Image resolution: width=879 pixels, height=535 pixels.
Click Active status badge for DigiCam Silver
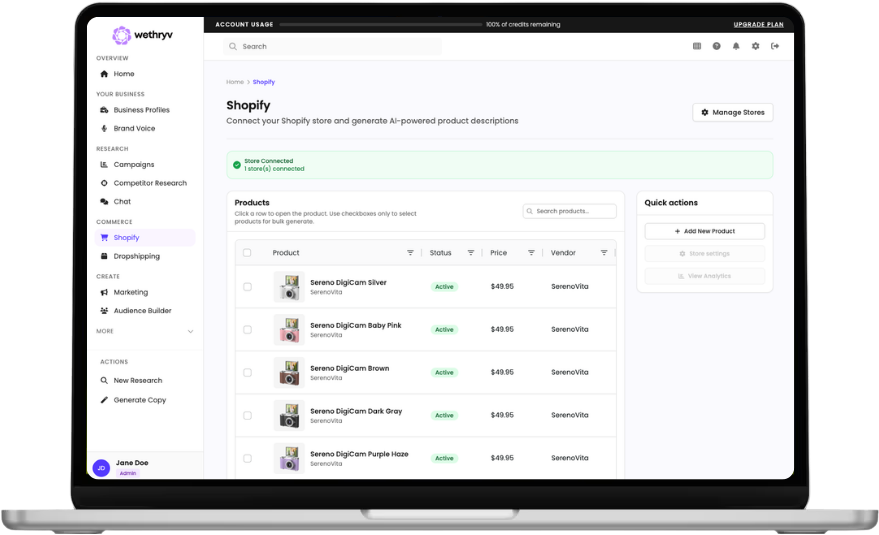pos(444,287)
